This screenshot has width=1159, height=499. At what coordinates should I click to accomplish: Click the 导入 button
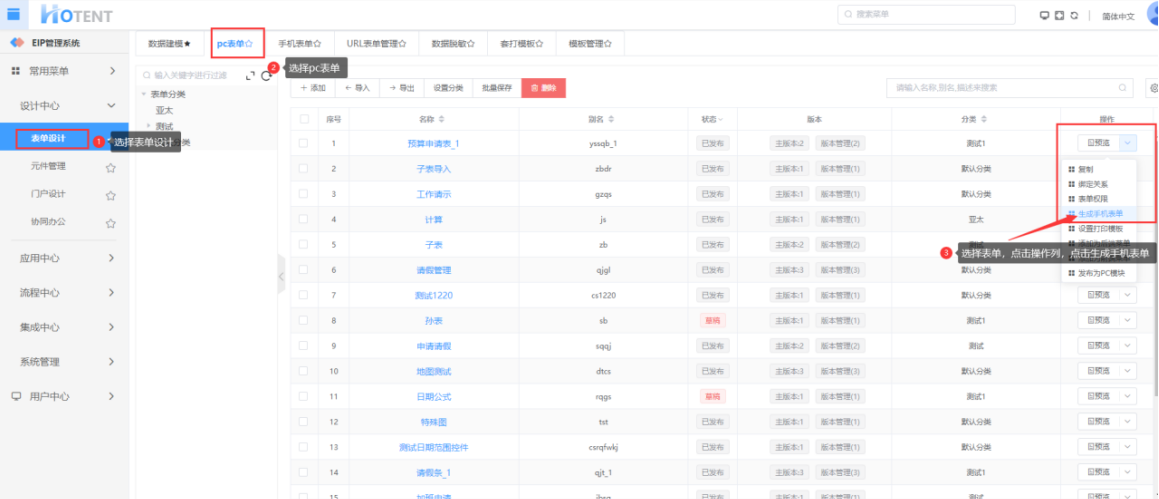pos(357,88)
